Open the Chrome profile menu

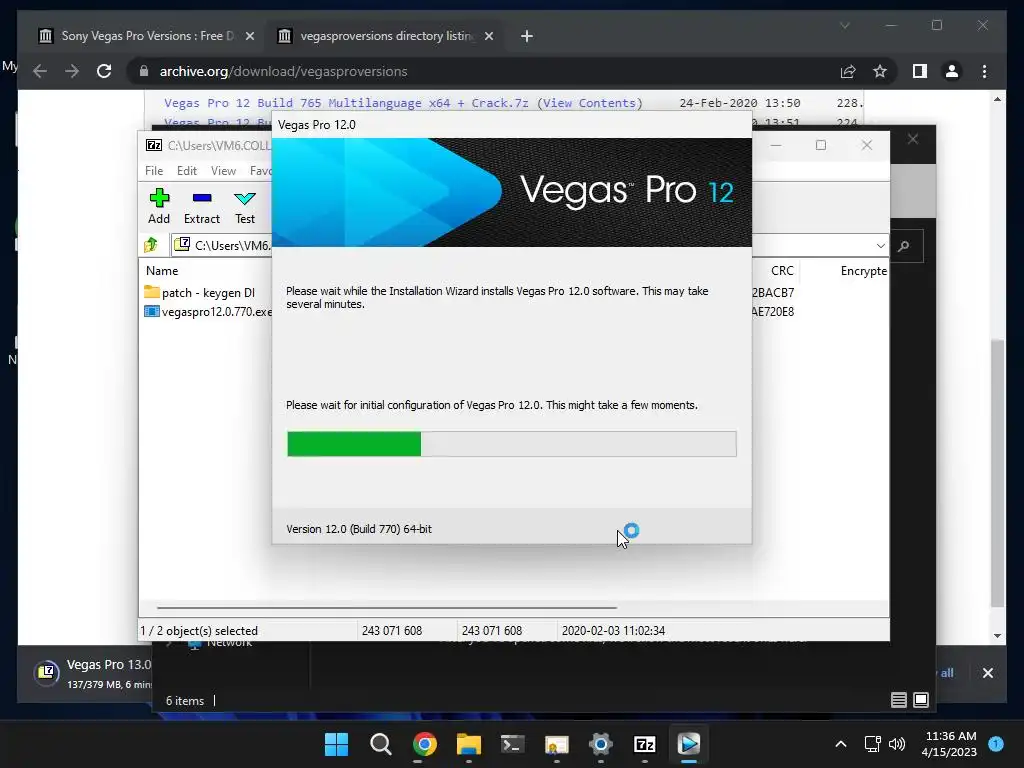952,71
